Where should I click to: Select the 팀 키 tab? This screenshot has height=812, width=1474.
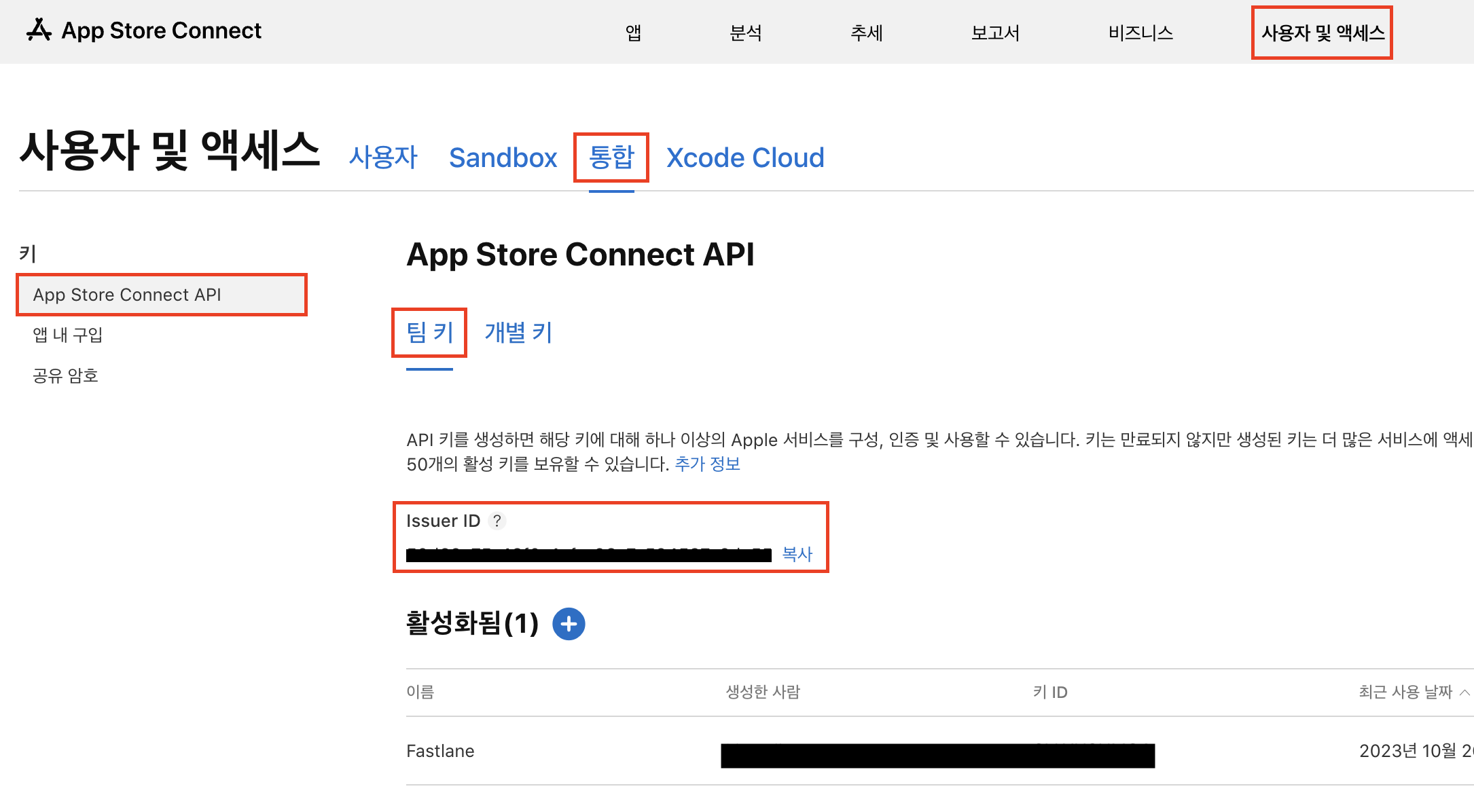(x=429, y=333)
